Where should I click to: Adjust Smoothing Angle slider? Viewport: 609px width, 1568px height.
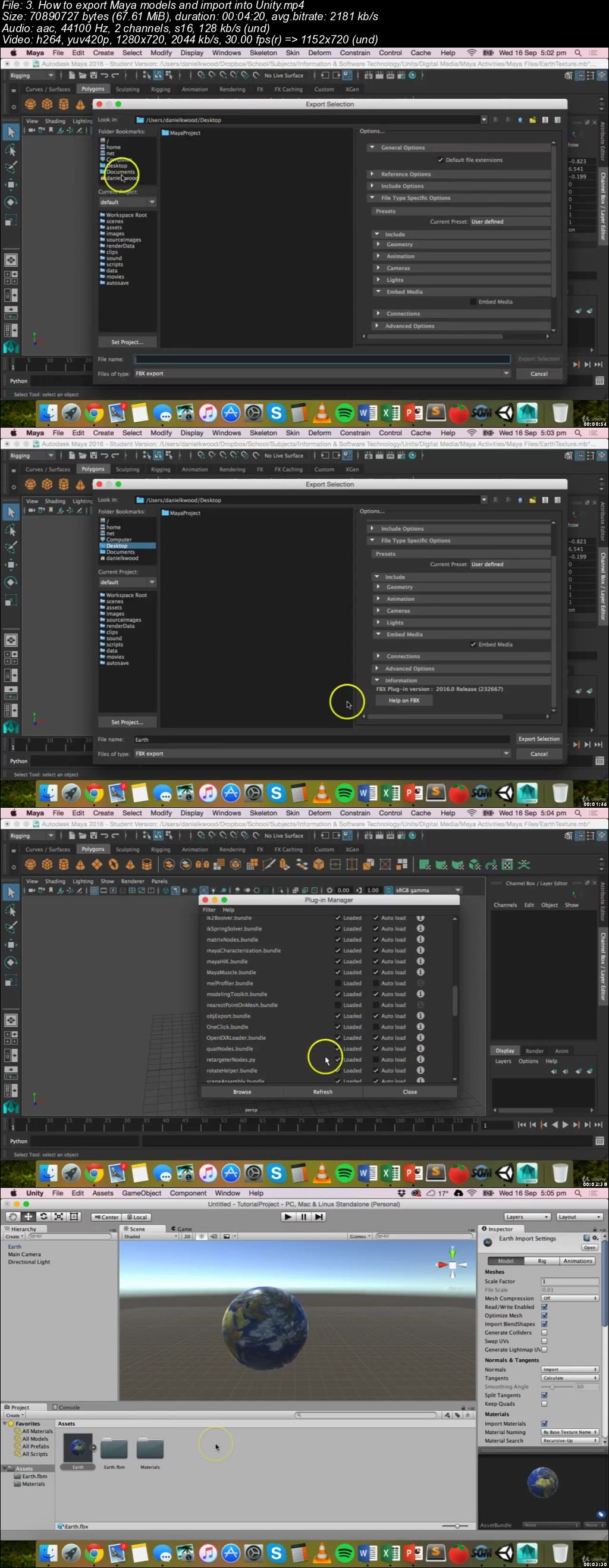tap(557, 1387)
